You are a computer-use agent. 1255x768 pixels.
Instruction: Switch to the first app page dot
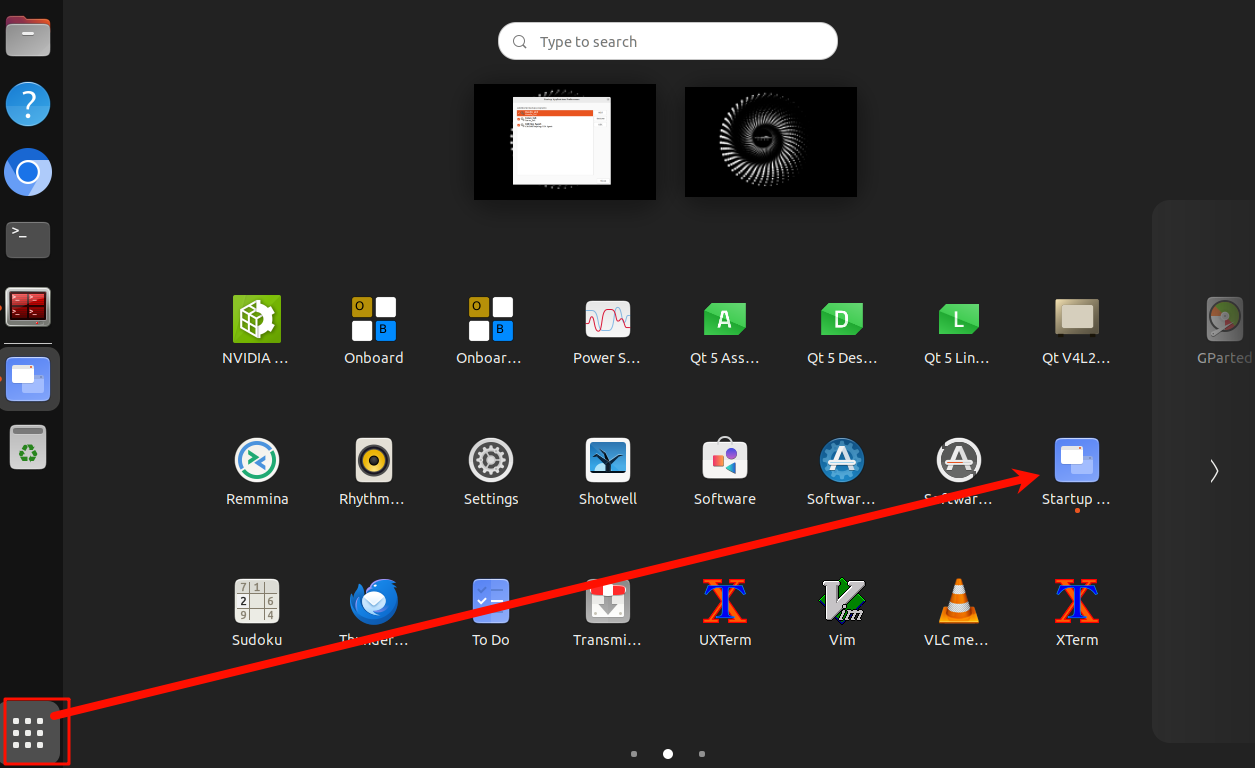pyautogui.click(x=634, y=754)
